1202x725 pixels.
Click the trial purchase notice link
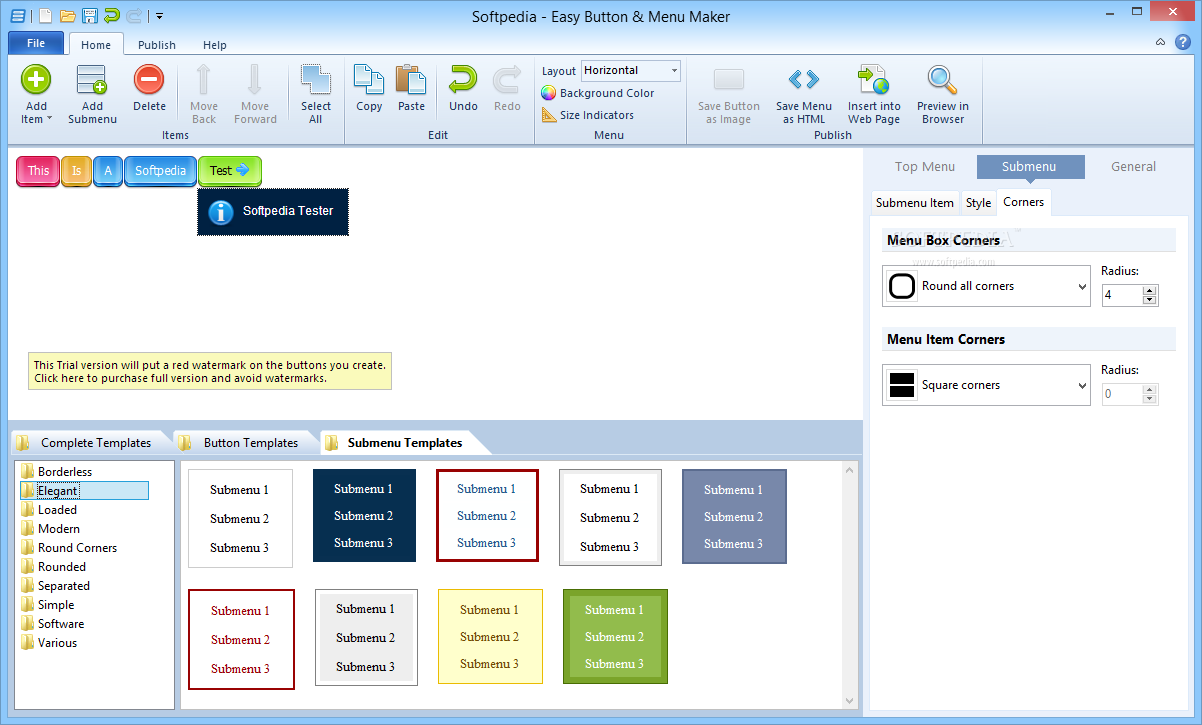(209, 372)
